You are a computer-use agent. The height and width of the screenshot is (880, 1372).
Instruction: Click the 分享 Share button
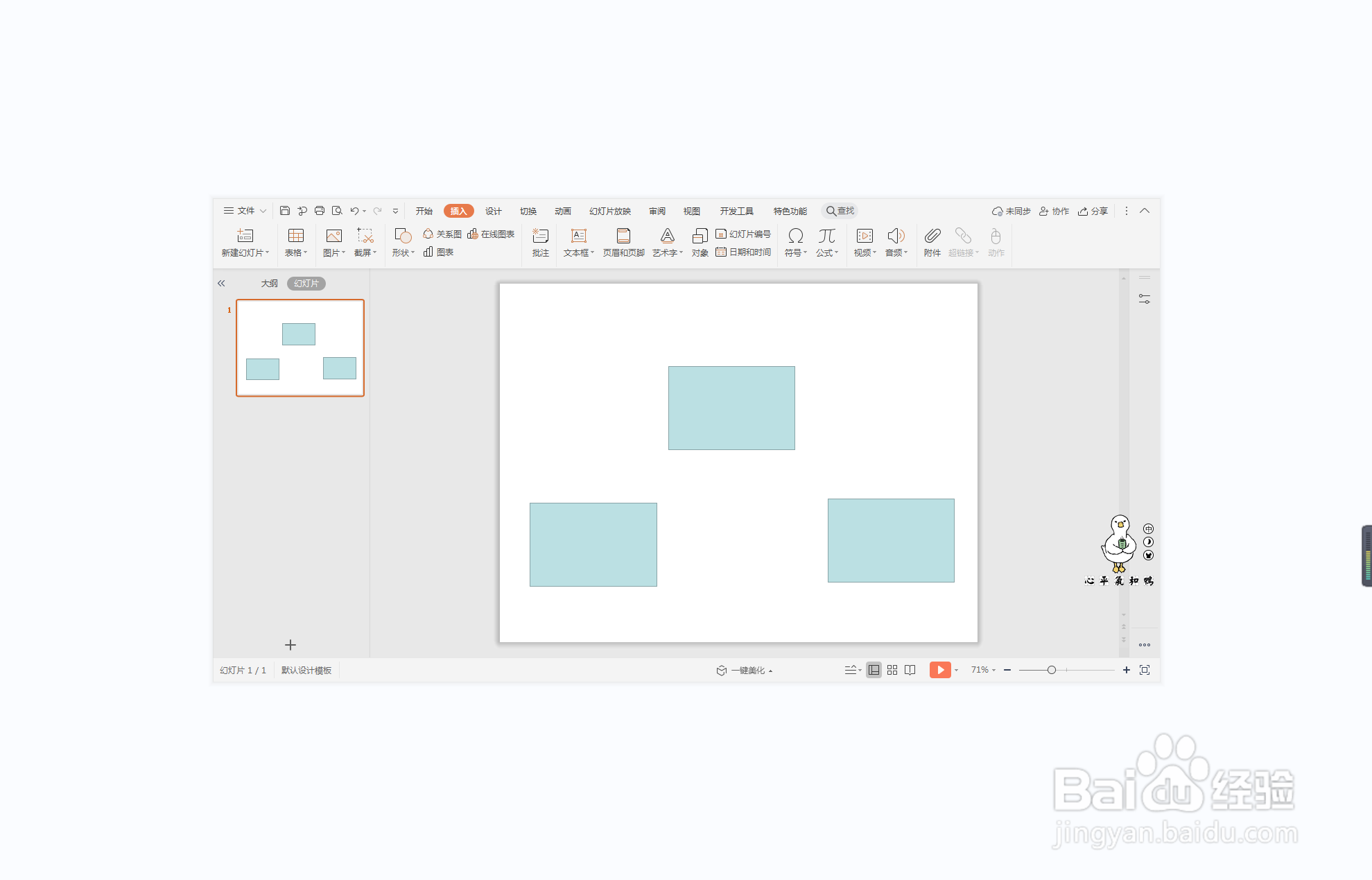(x=1093, y=211)
